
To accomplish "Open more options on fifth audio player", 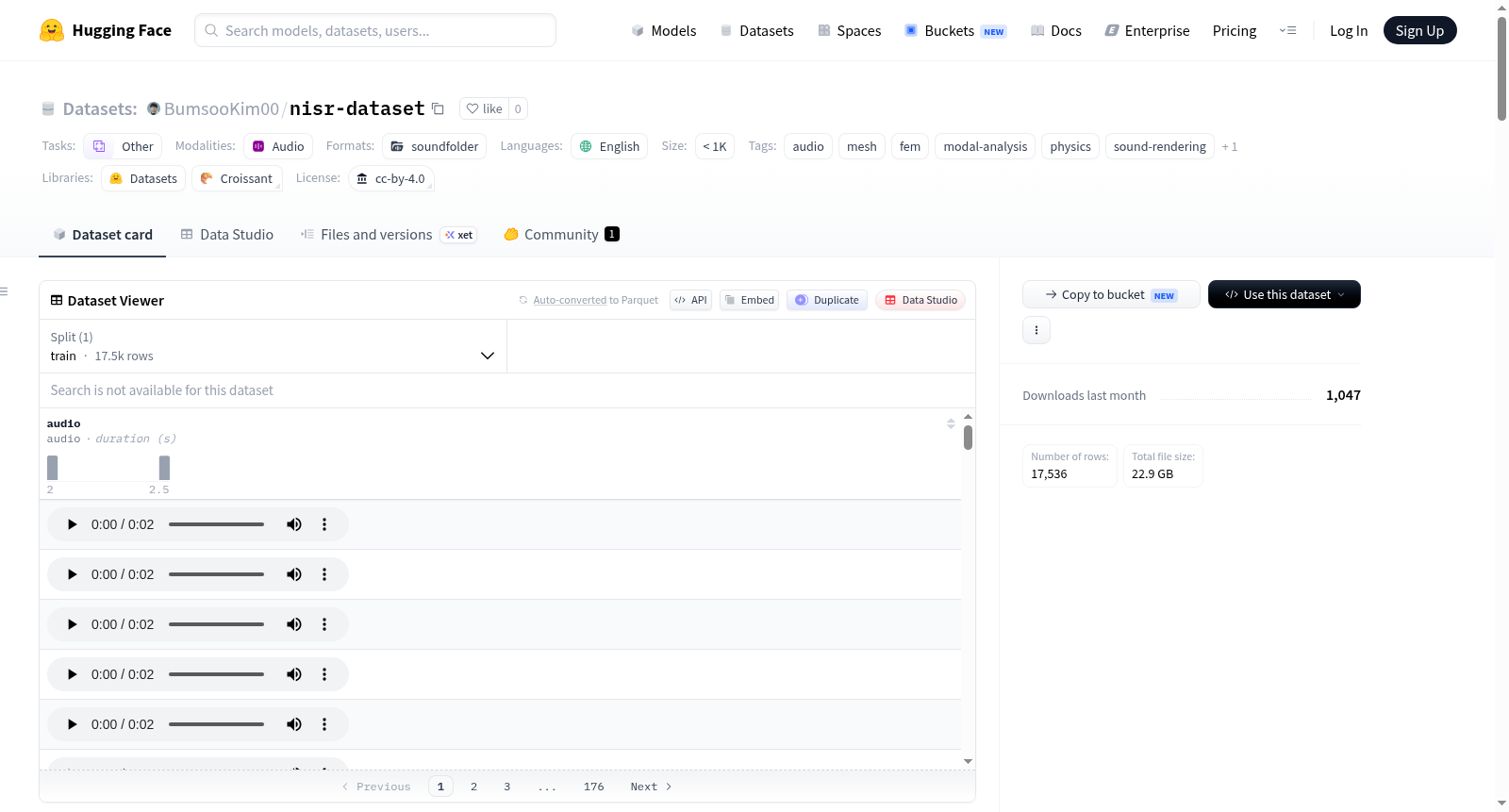I will 324,724.
